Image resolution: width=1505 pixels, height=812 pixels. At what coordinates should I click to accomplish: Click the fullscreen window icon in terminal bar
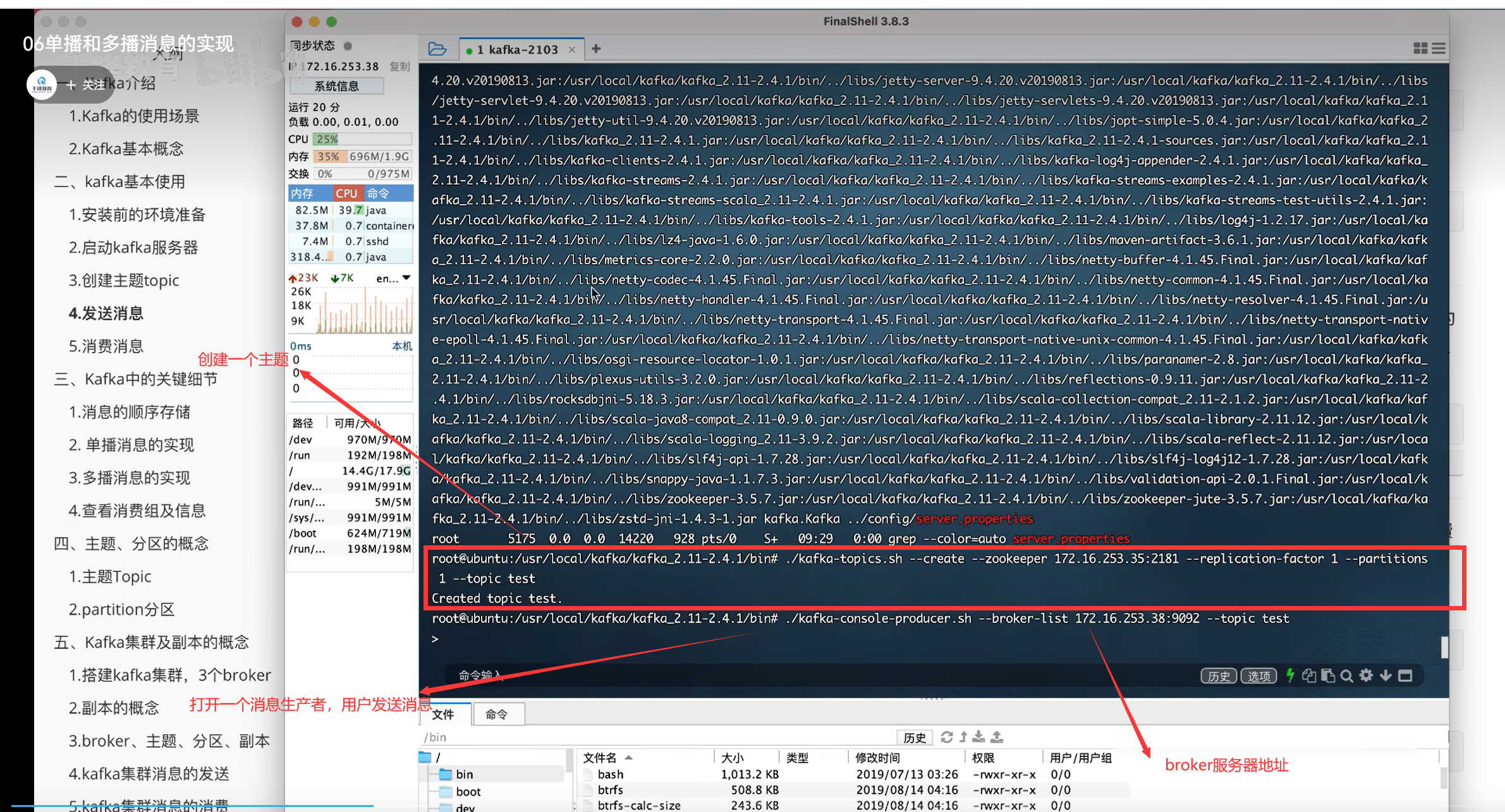tap(1405, 676)
